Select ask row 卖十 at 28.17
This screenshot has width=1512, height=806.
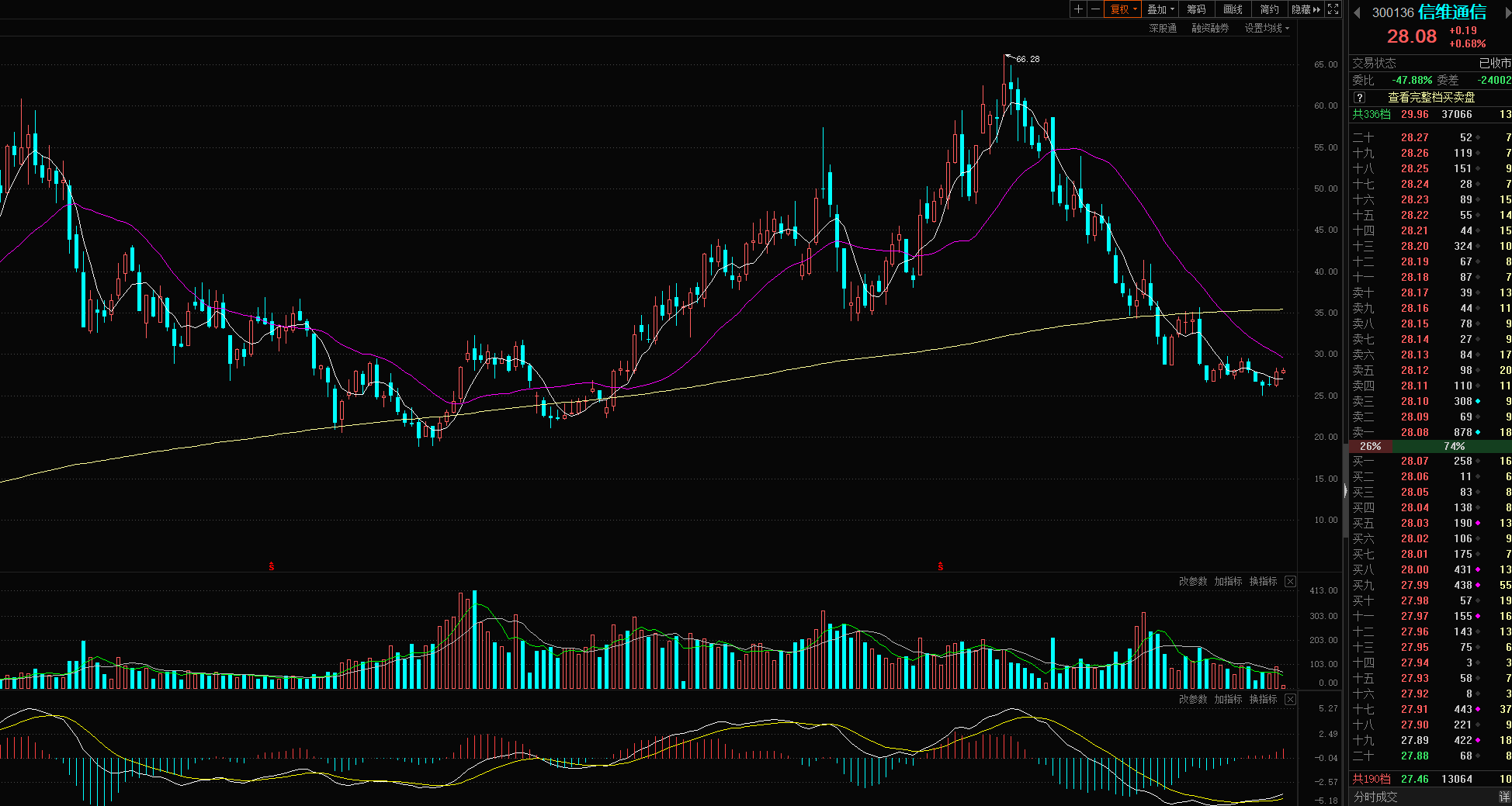pos(1431,292)
